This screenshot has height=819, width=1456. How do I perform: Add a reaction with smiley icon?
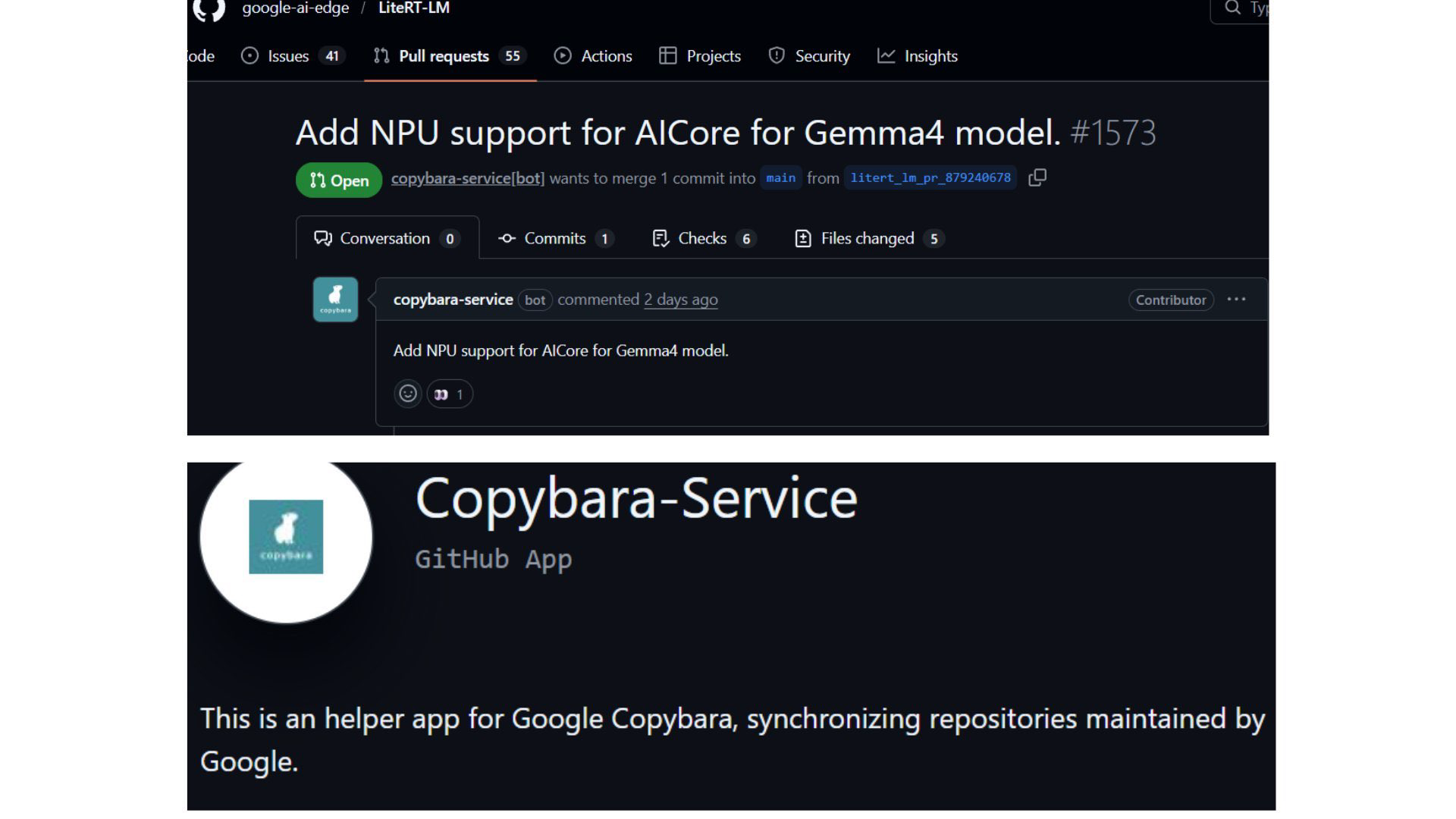[x=408, y=394]
